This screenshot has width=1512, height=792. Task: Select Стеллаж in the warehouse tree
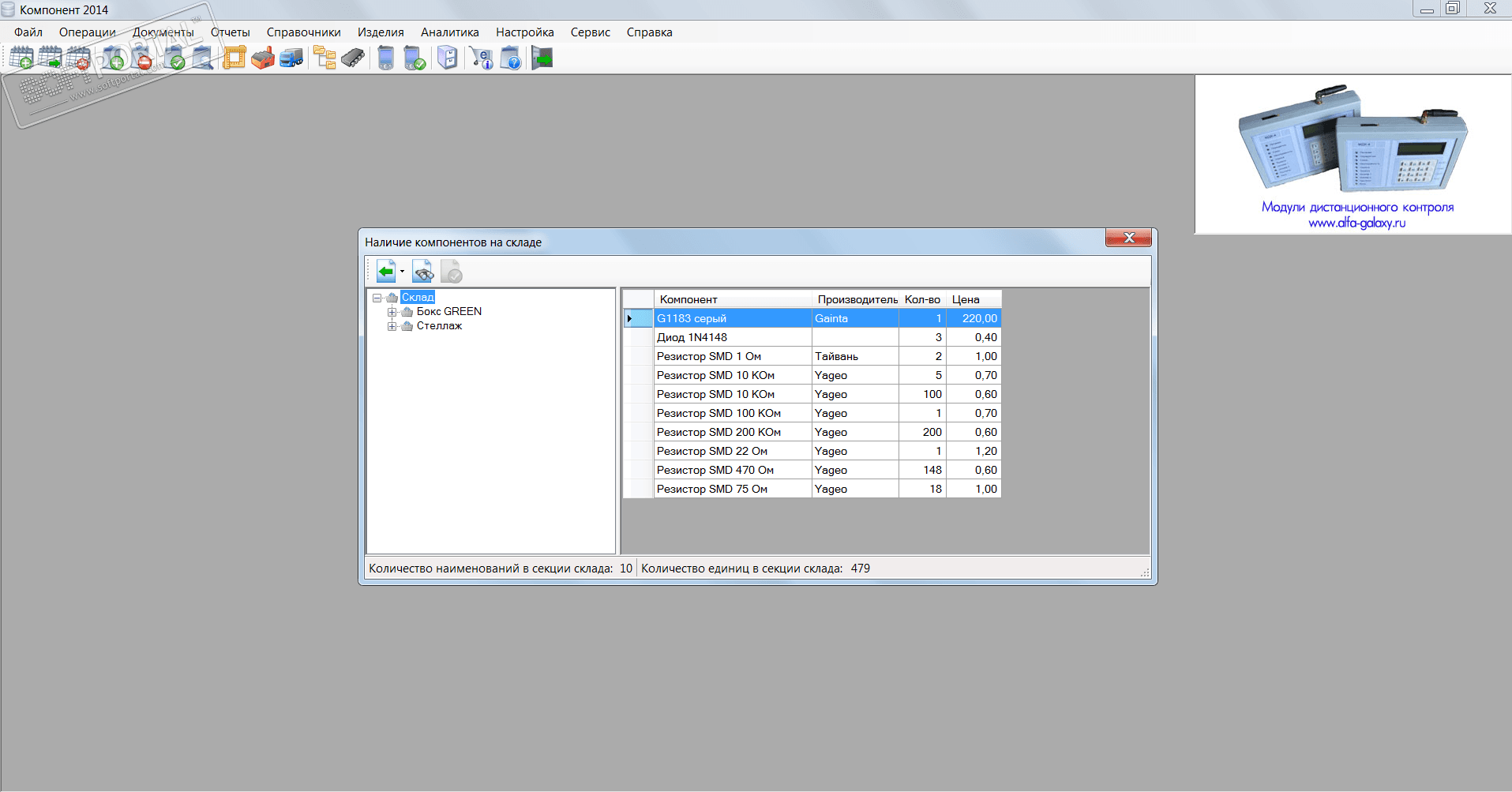click(439, 325)
